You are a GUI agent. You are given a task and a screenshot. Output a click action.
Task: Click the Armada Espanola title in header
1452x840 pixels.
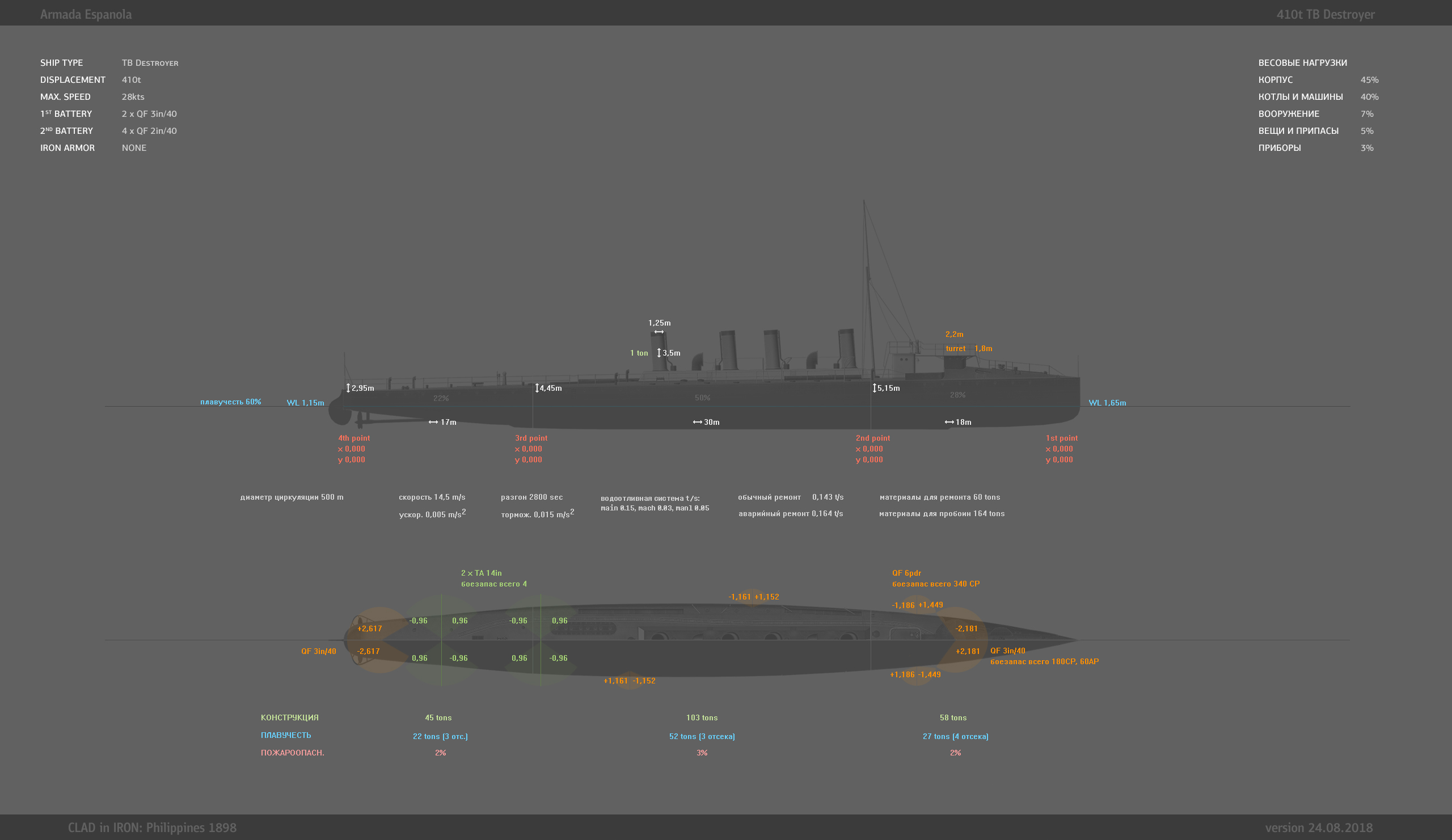pyautogui.click(x=86, y=14)
